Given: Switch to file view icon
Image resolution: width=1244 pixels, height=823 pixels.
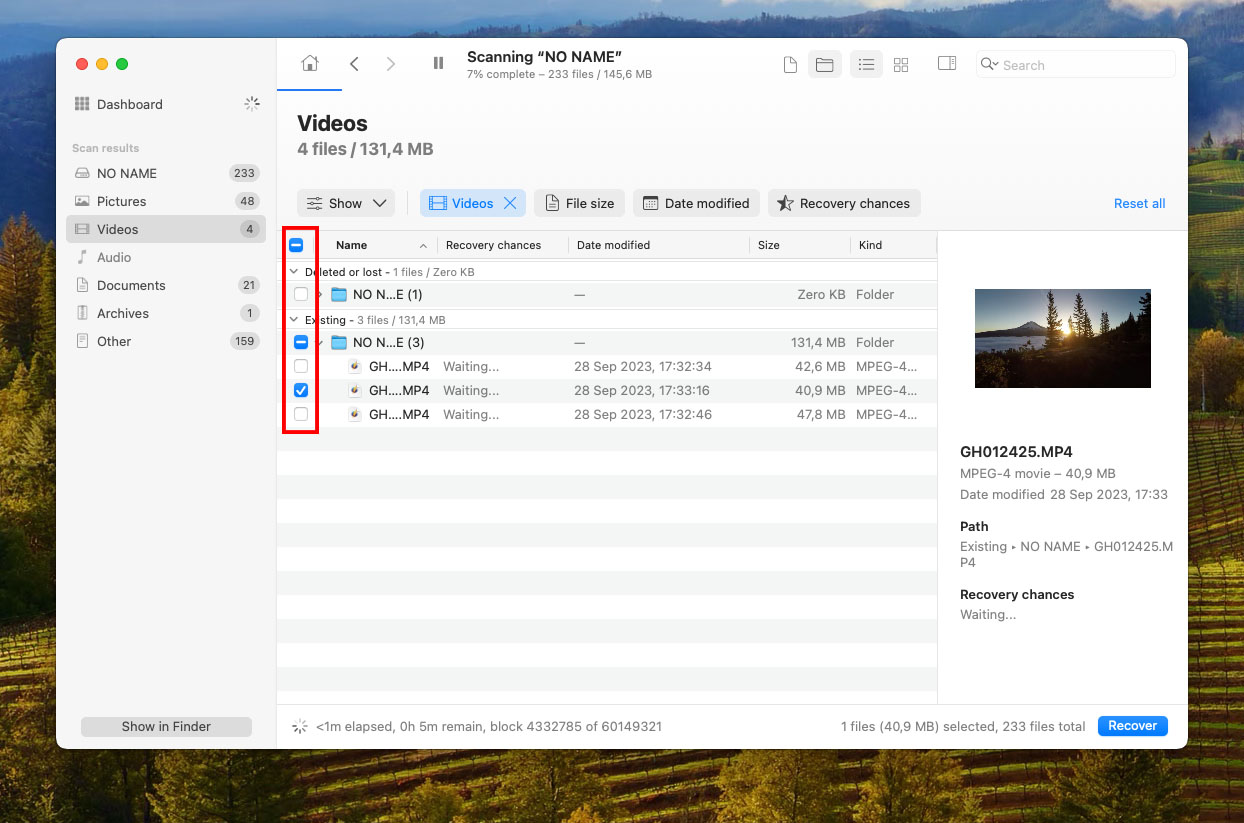Looking at the screenshot, I should 790,65.
